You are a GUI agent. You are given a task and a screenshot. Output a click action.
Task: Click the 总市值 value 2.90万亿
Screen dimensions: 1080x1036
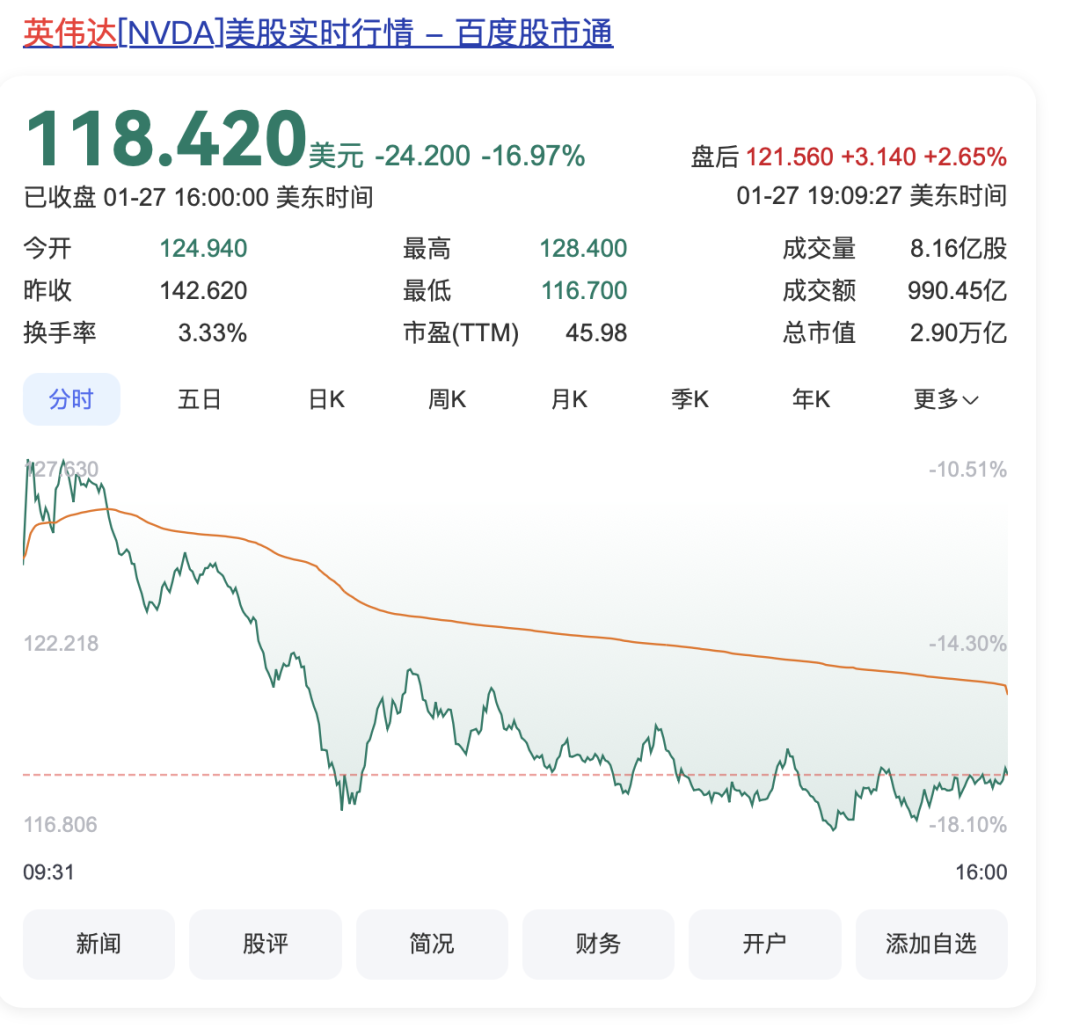(x=958, y=333)
